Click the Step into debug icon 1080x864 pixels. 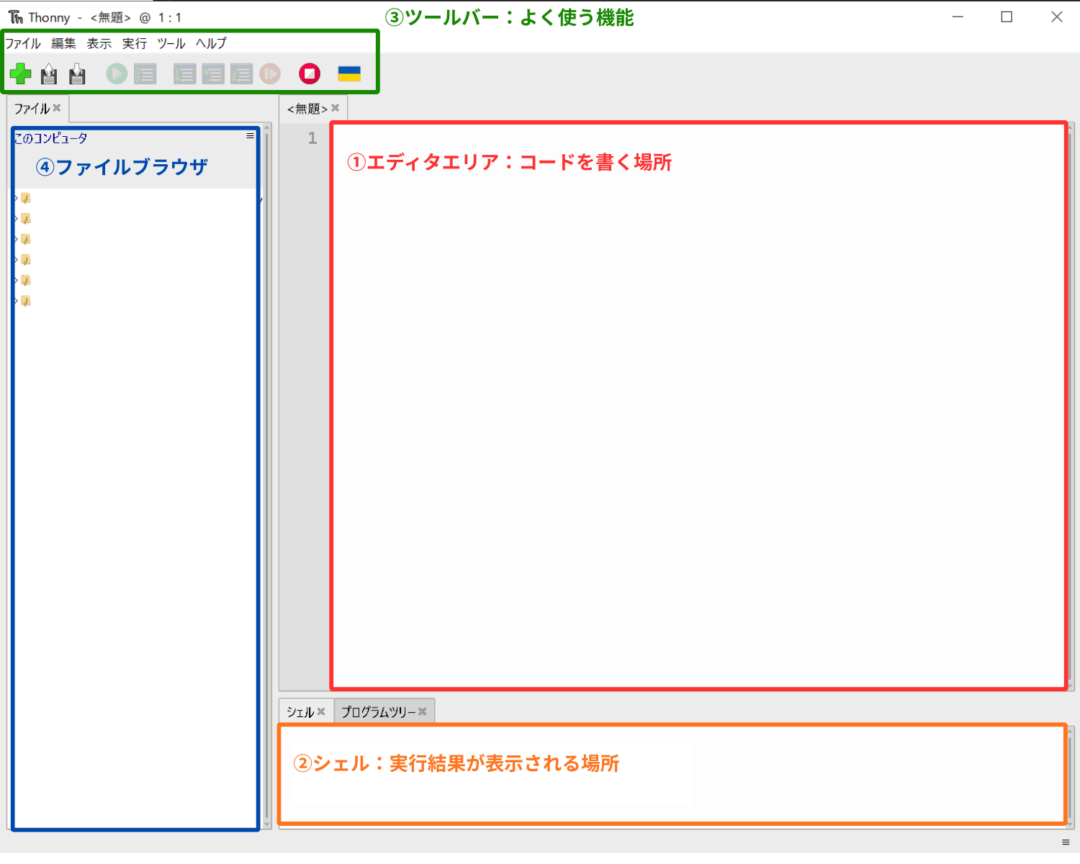pyautogui.click(x=213, y=74)
